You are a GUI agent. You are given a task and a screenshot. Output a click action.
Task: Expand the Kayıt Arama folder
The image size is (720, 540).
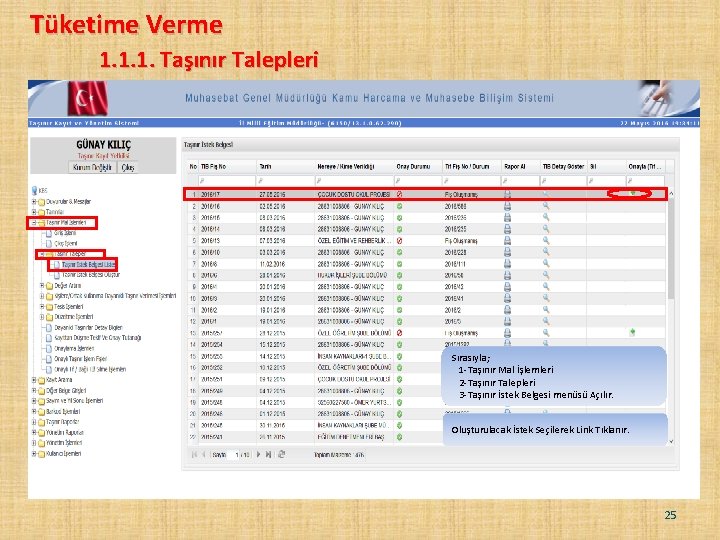coord(34,380)
